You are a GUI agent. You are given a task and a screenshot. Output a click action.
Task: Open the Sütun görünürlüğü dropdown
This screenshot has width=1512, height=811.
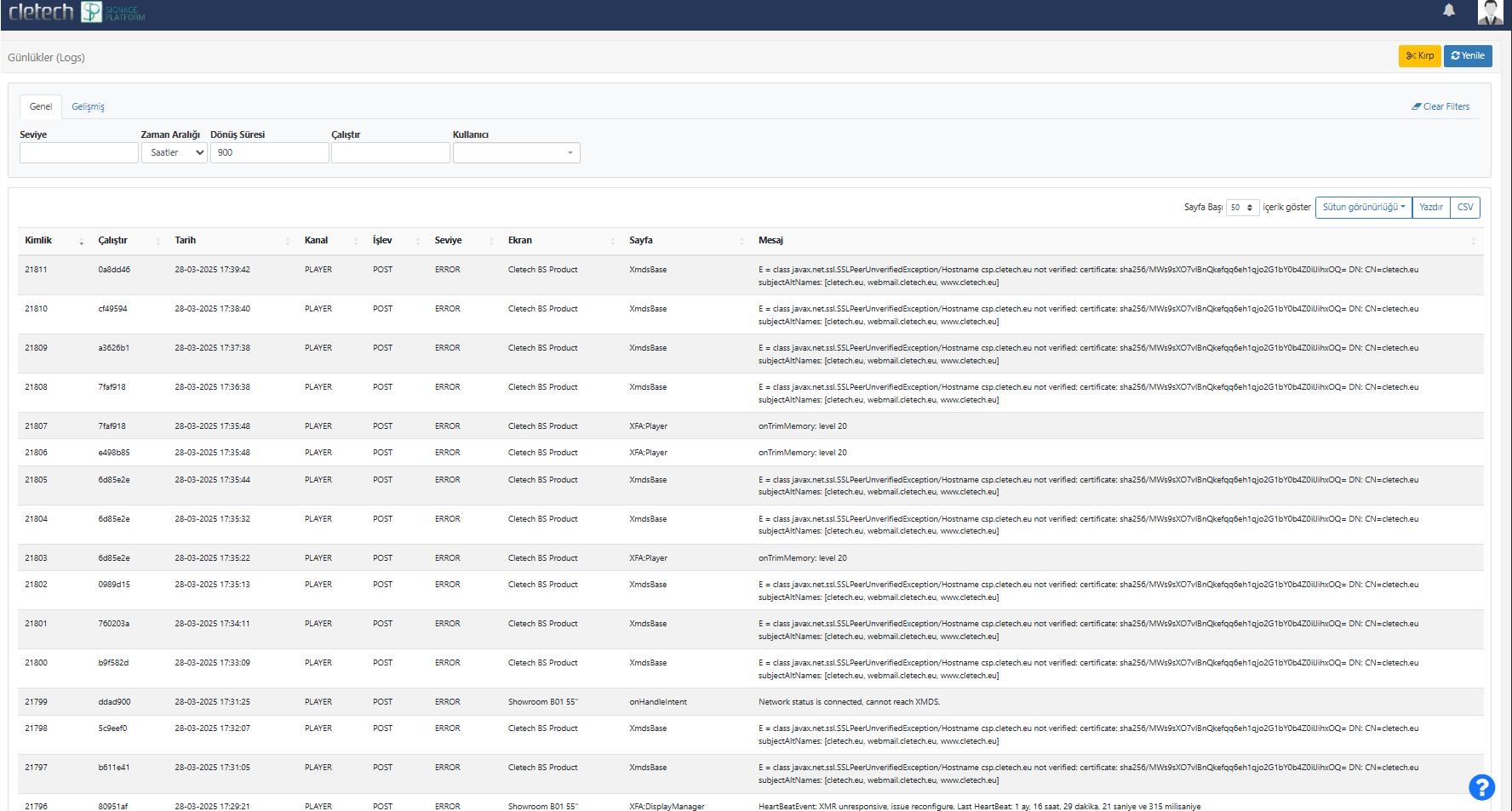[1364, 208]
